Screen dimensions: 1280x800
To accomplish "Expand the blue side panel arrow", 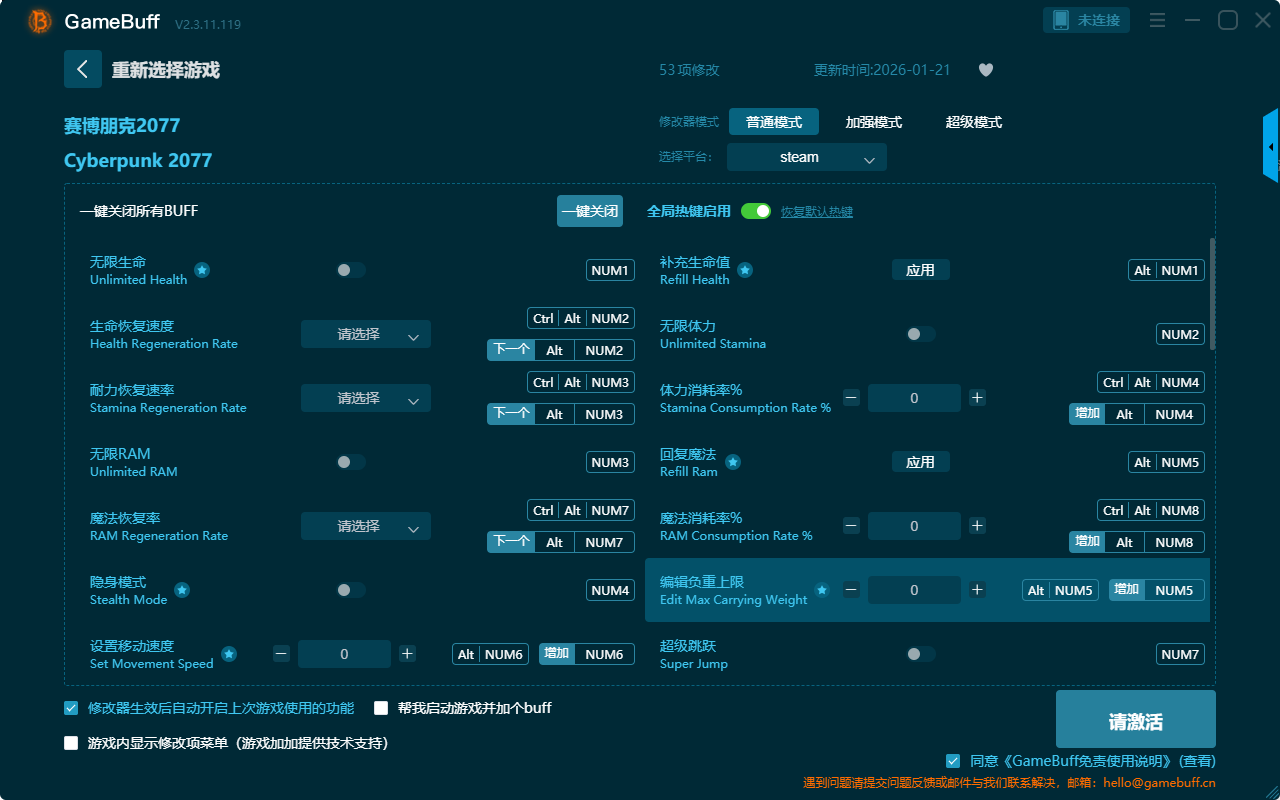I will [1271, 147].
